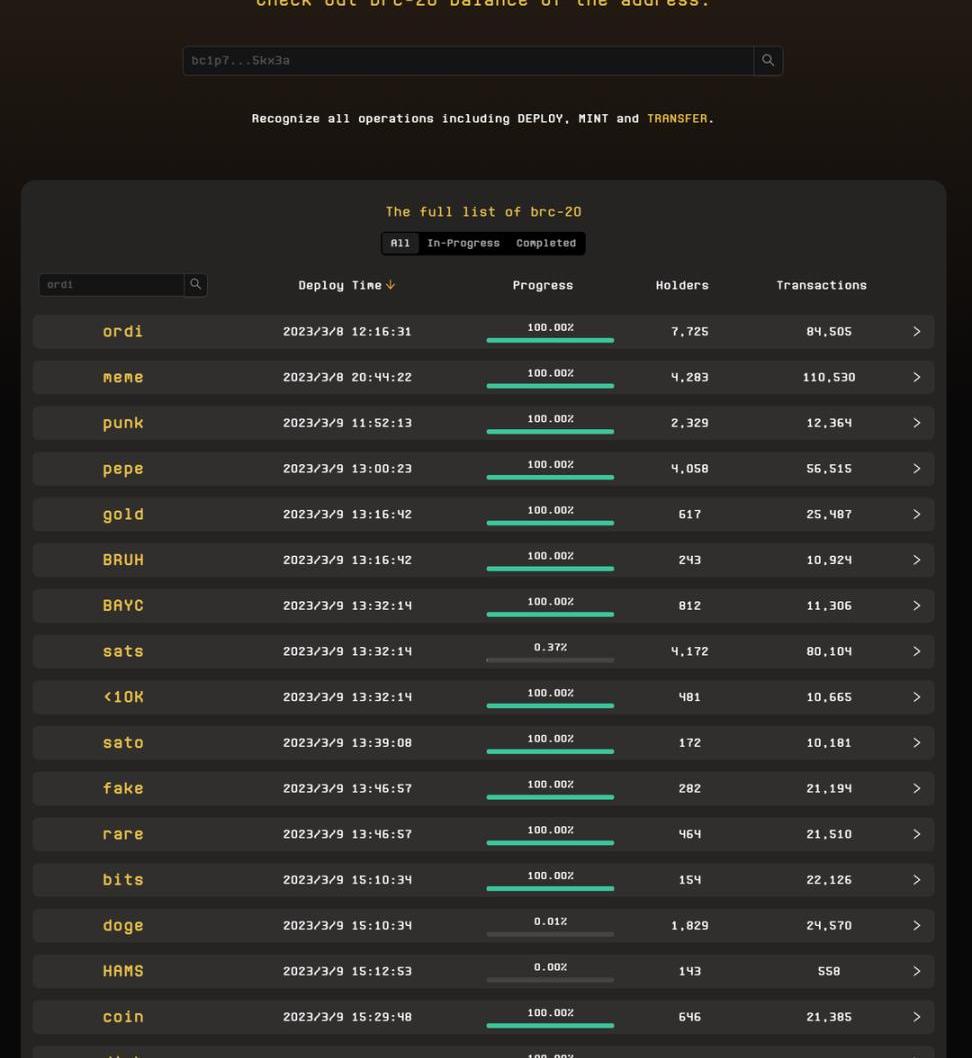The height and width of the screenshot is (1058, 972).
Task: Switch to In-Progress filter tab
Action: pyautogui.click(x=463, y=244)
